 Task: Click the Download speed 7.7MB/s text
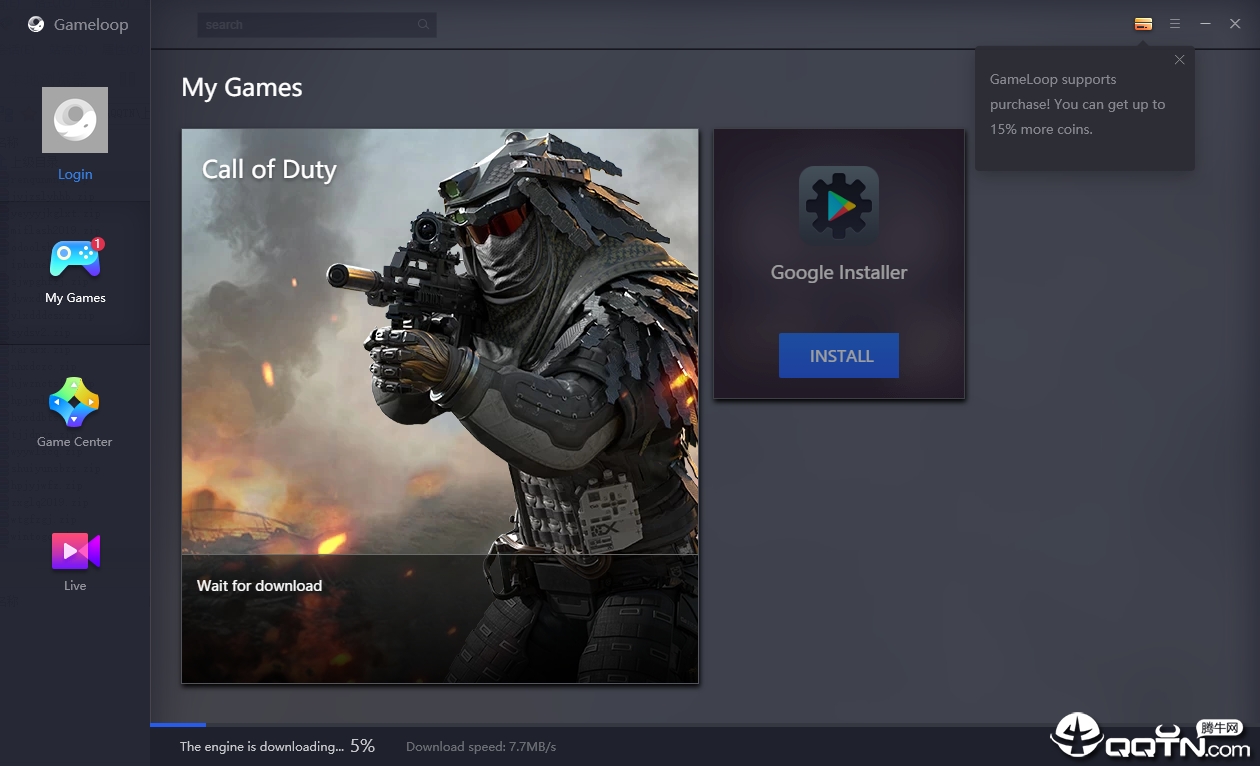tap(481, 747)
